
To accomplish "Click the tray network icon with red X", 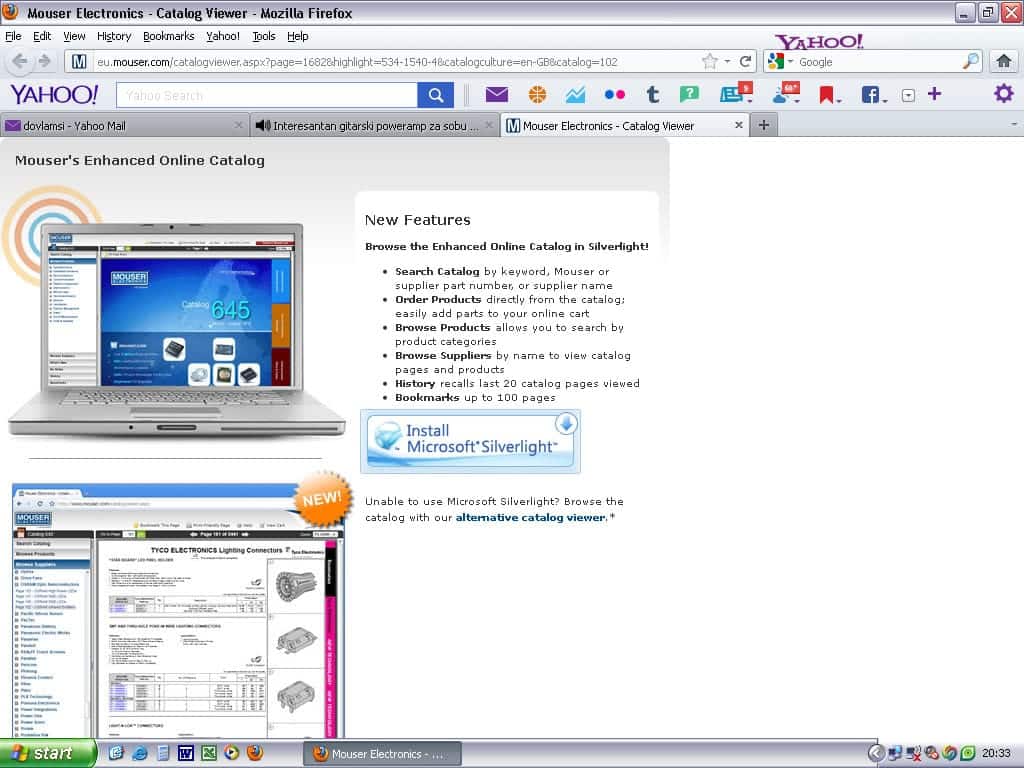I will 913,753.
